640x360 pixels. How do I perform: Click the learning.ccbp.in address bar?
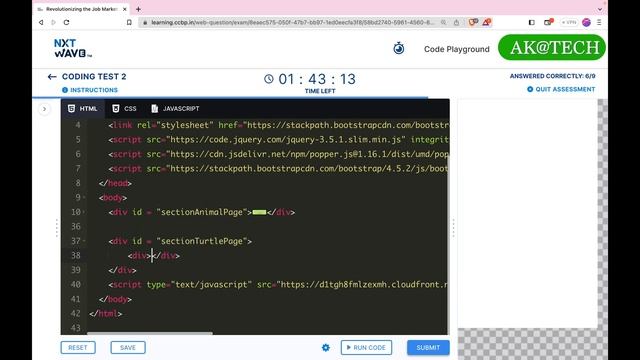pyautogui.click(x=292, y=22)
